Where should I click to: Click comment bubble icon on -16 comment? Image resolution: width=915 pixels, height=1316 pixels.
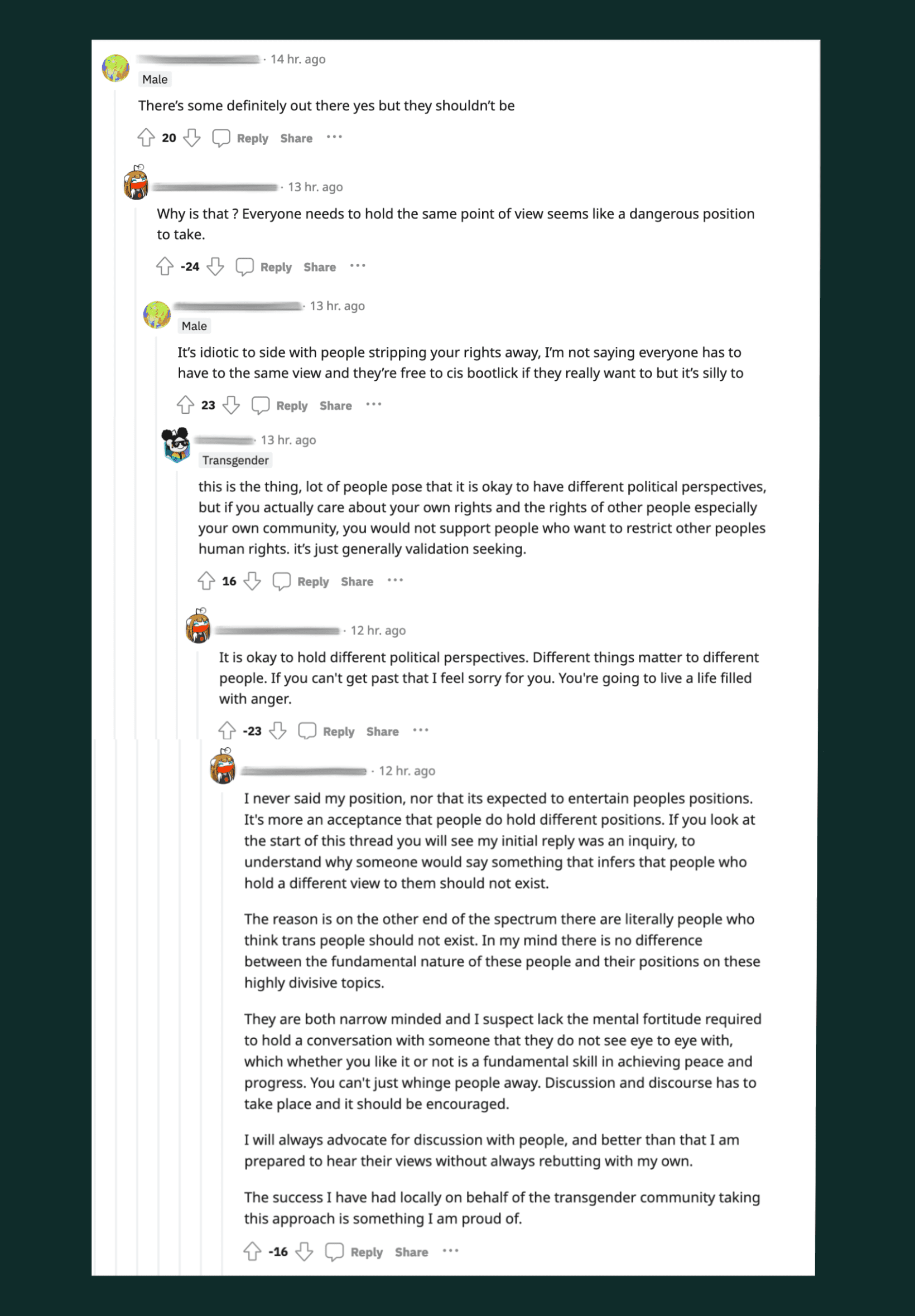click(334, 1251)
